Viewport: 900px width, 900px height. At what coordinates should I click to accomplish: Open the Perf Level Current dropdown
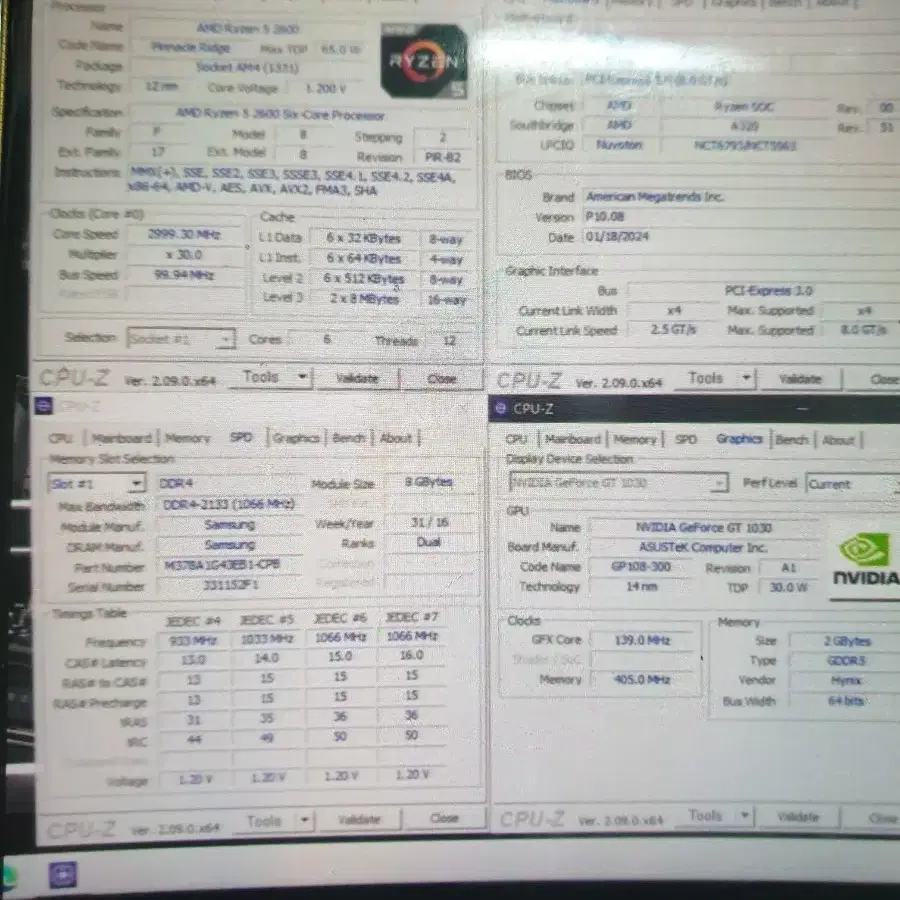[853, 484]
